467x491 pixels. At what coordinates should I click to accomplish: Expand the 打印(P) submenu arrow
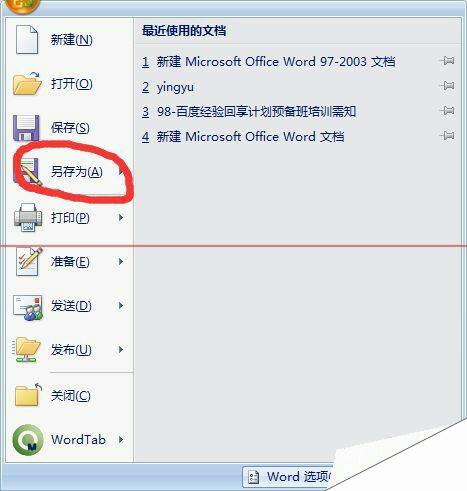coord(121,218)
